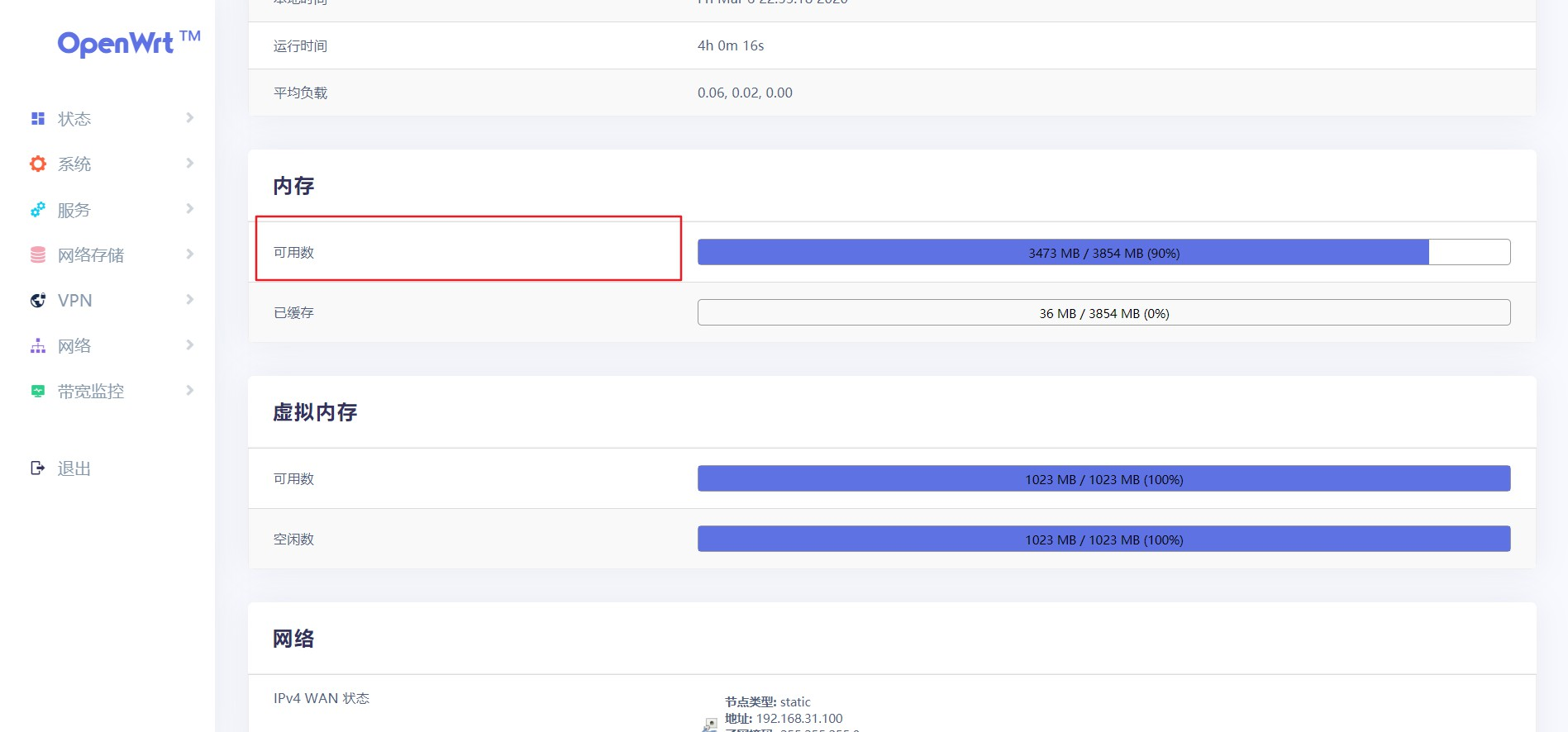
Task: Expand the 状态 menu chevron
Action: coord(190,118)
